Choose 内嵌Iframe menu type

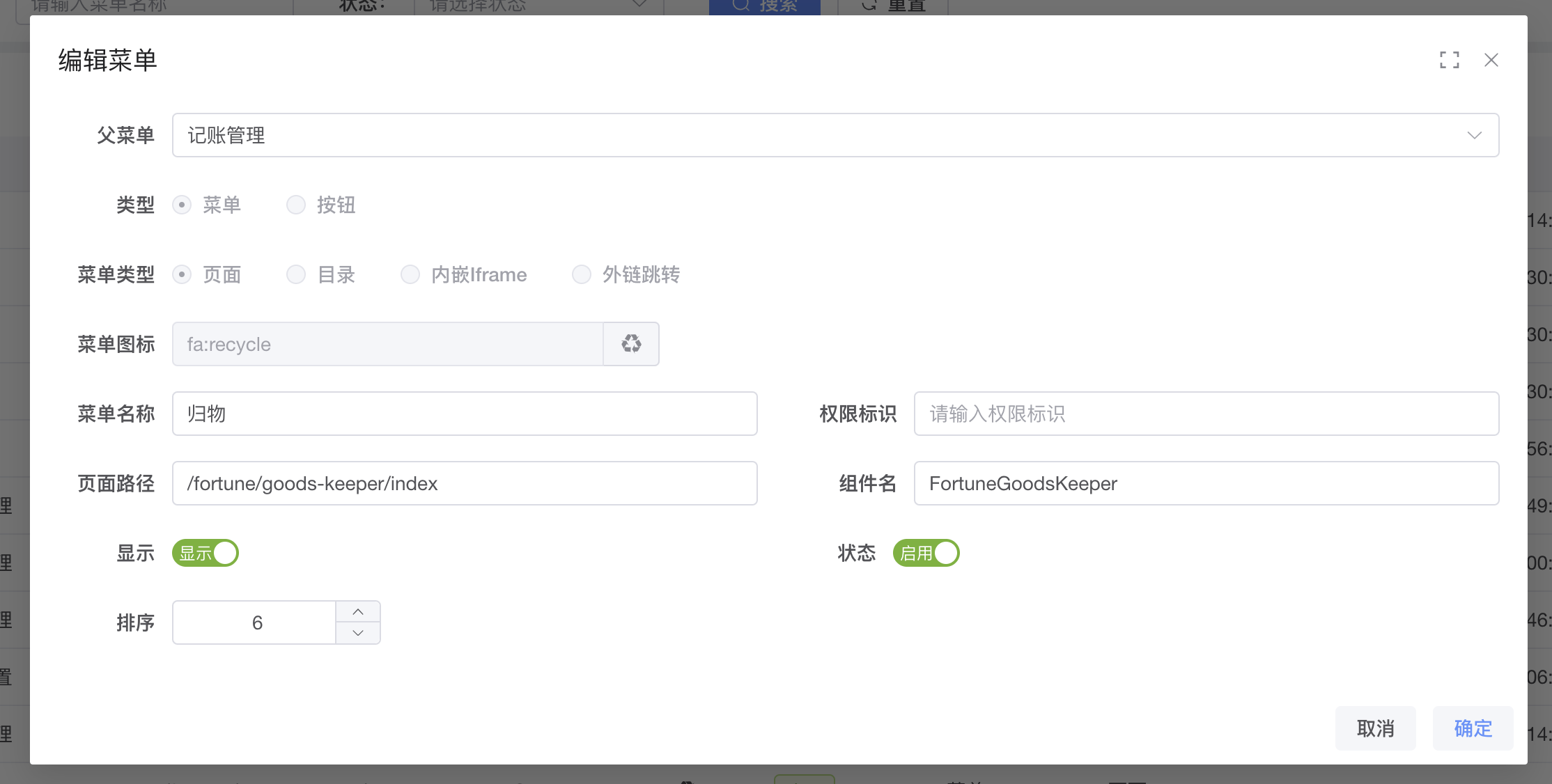coord(410,274)
